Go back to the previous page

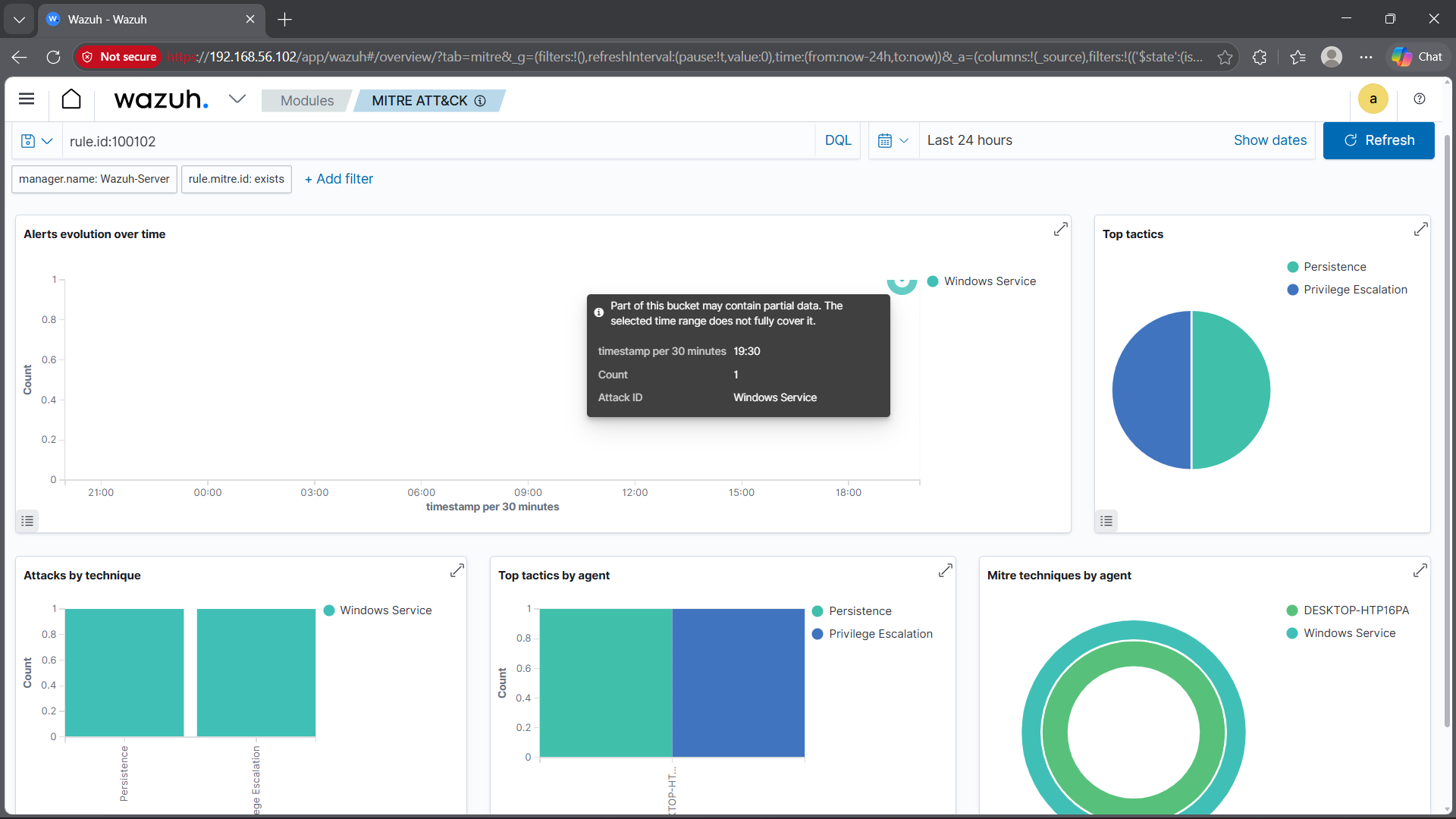20,57
